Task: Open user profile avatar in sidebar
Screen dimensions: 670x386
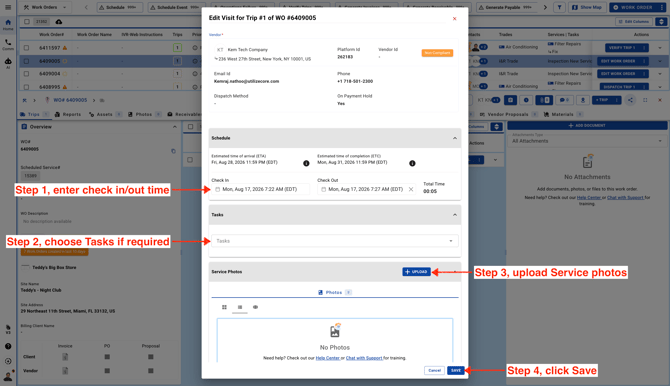Action: (8, 376)
